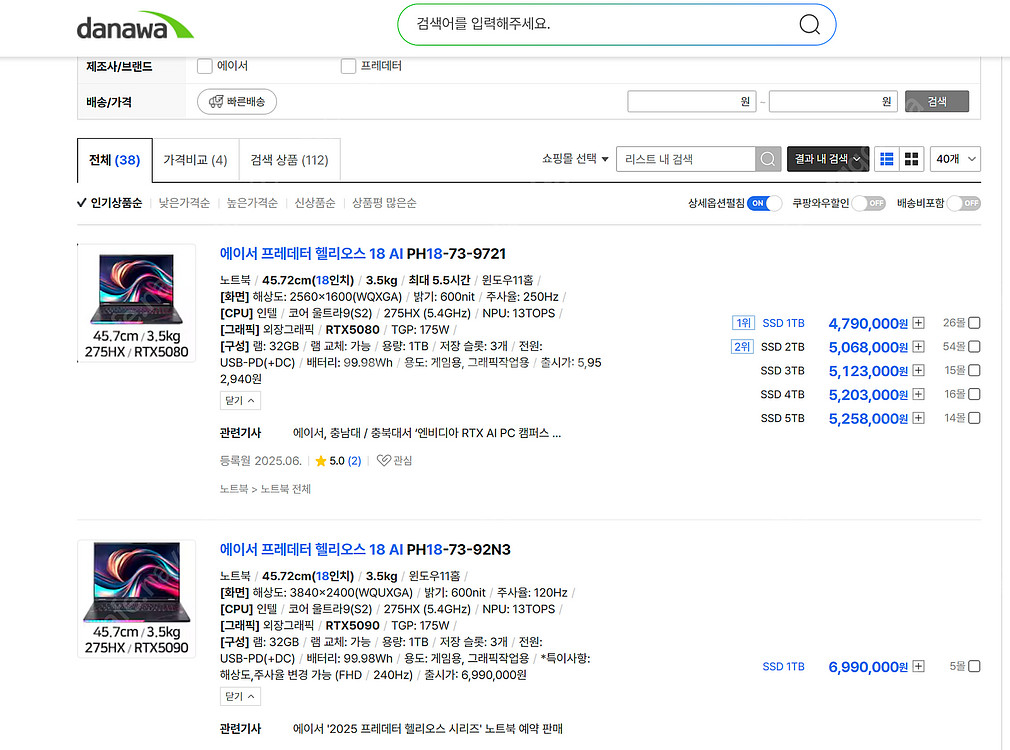Viewport: 1010px width, 750px height.
Task: Click plus icon beside 5,203,000원 price
Action: coord(919,394)
